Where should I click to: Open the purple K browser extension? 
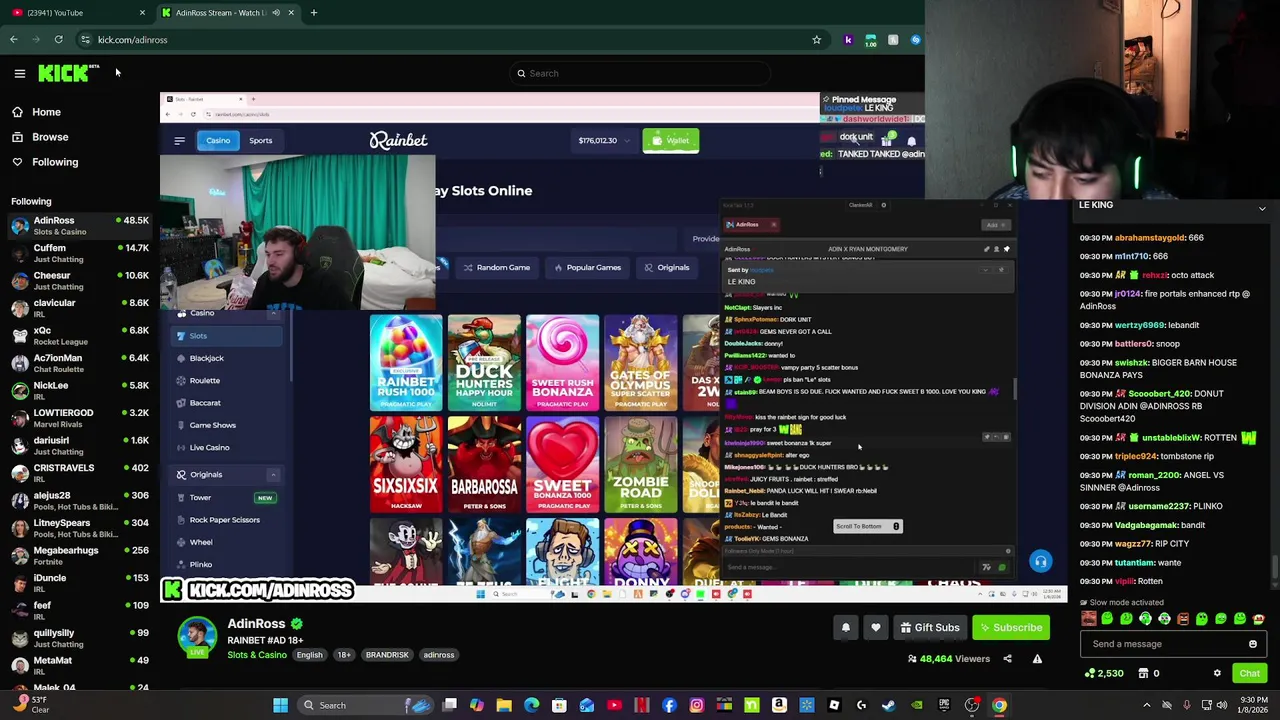tap(848, 40)
